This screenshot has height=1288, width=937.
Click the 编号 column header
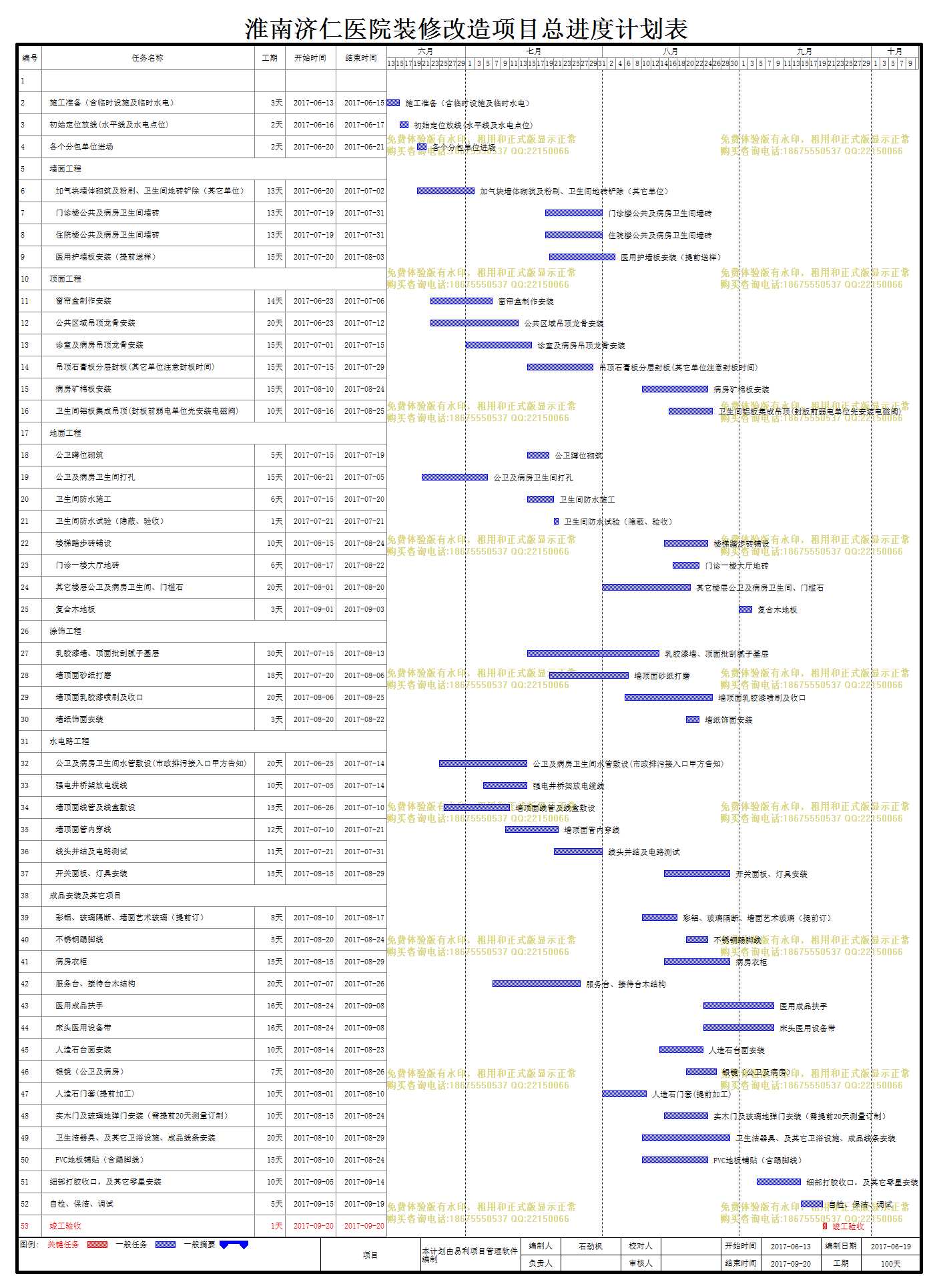pos(30,58)
